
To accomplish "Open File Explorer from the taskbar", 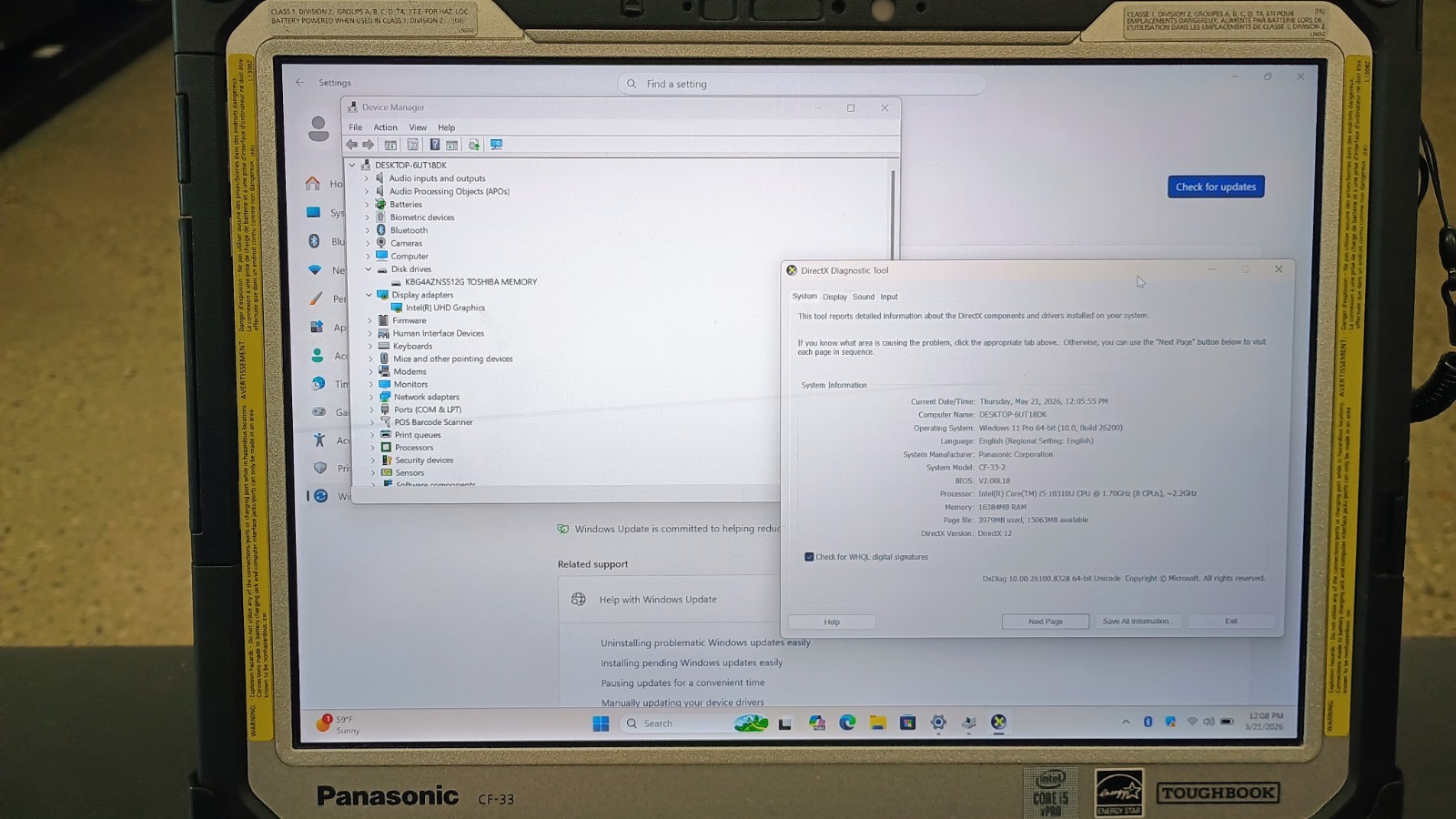I will (x=877, y=723).
